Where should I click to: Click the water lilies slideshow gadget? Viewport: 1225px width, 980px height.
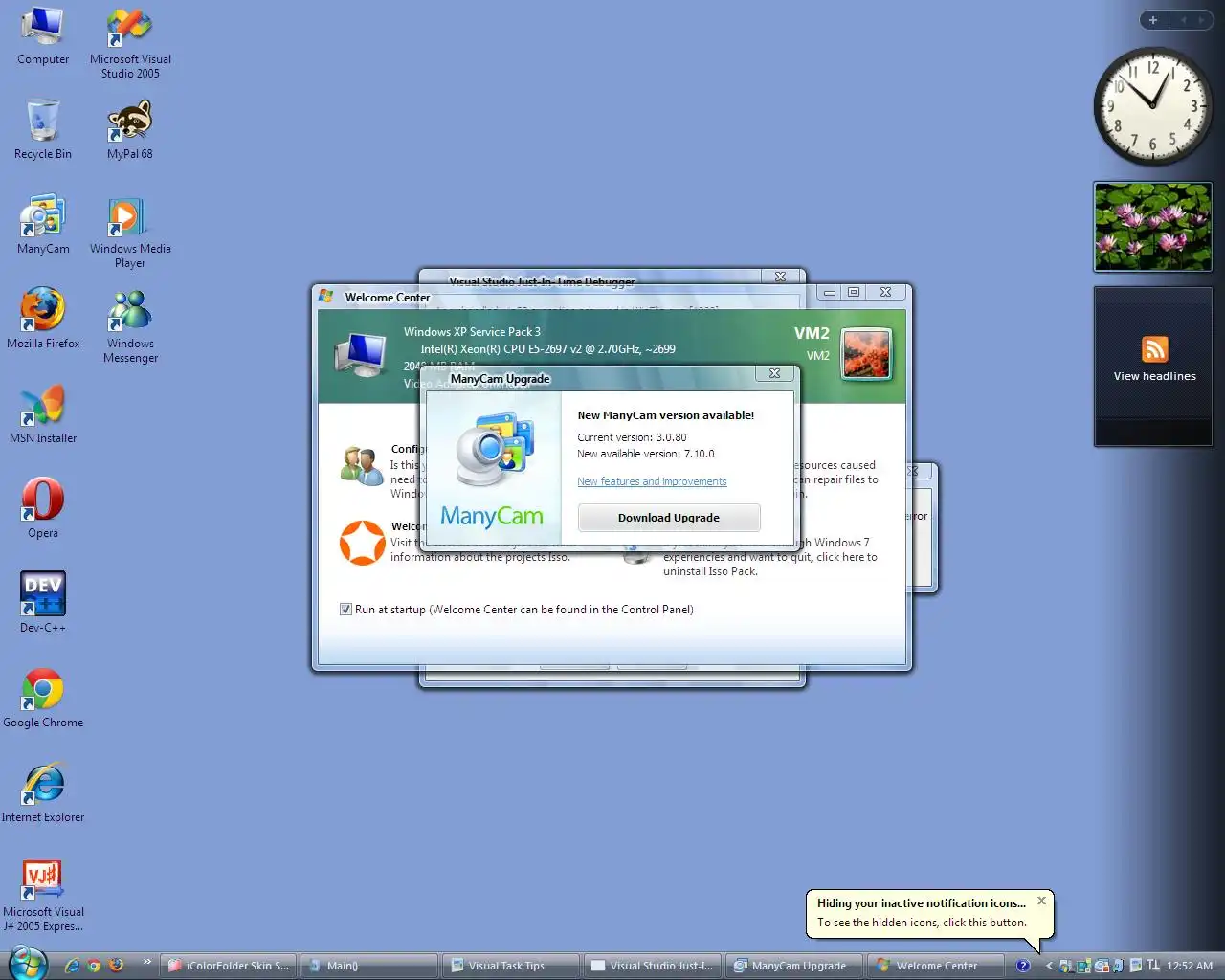pos(1153,228)
